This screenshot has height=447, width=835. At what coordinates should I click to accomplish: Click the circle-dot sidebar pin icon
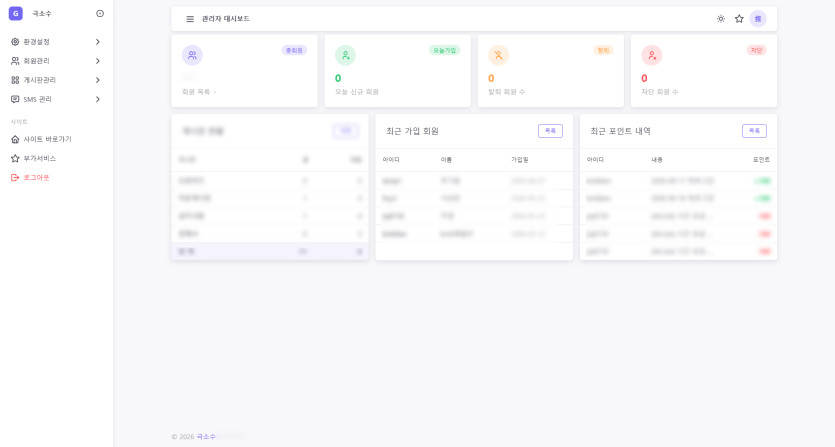click(x=100, y=14)
